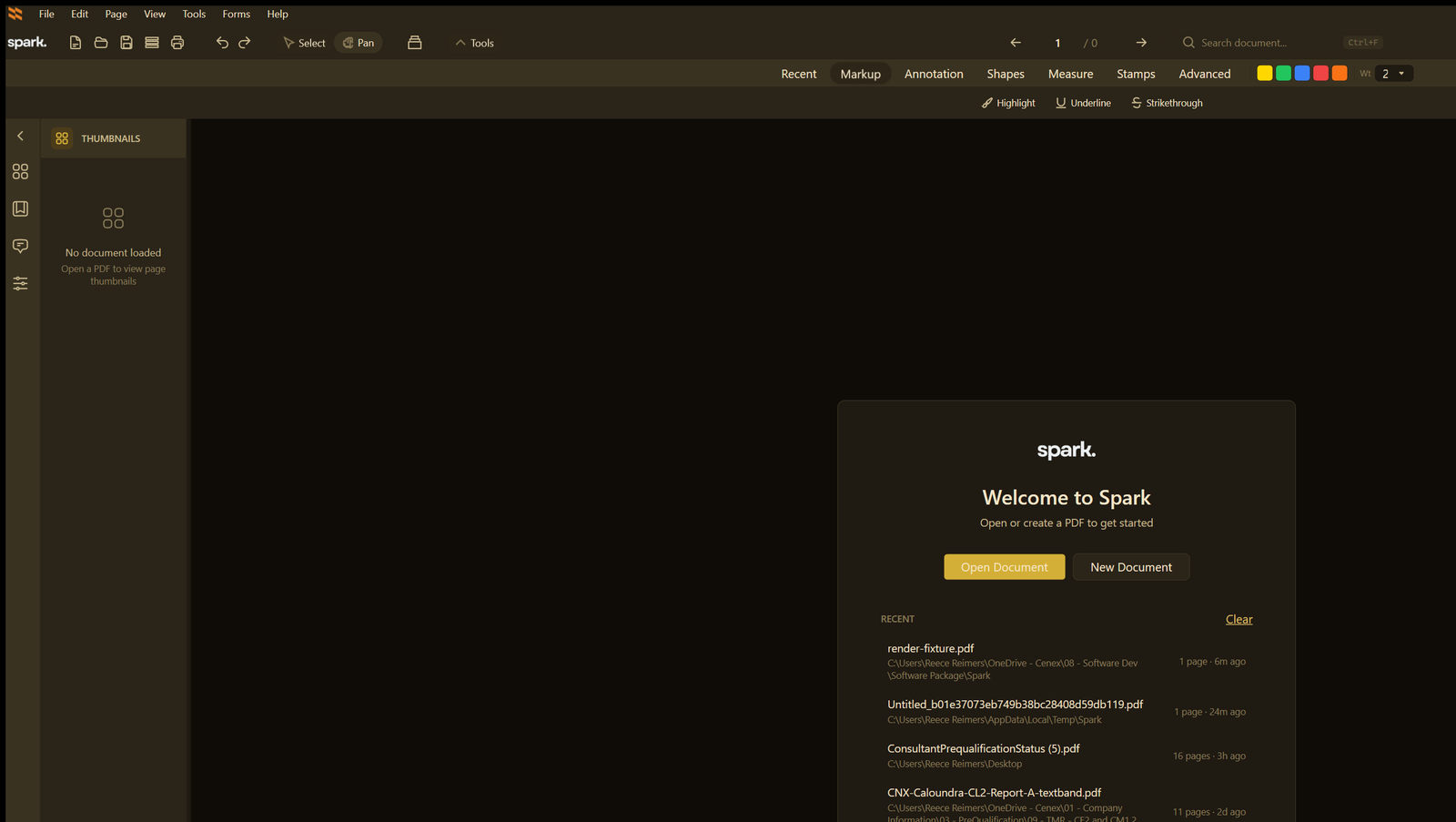1456x822 pixels.
Task: Switch to the Markup ribbon tab
Action: (861, 74)
